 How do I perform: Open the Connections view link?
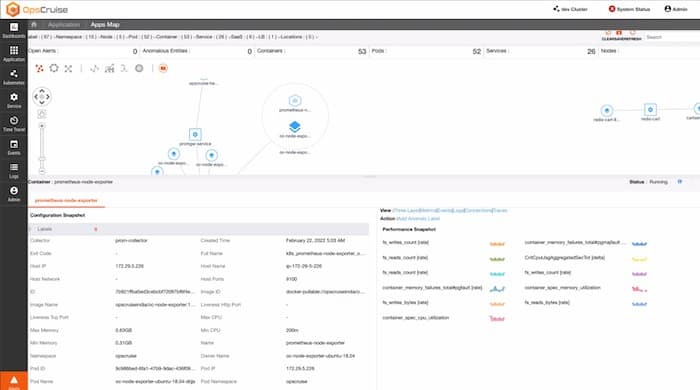tap(479, 211)
